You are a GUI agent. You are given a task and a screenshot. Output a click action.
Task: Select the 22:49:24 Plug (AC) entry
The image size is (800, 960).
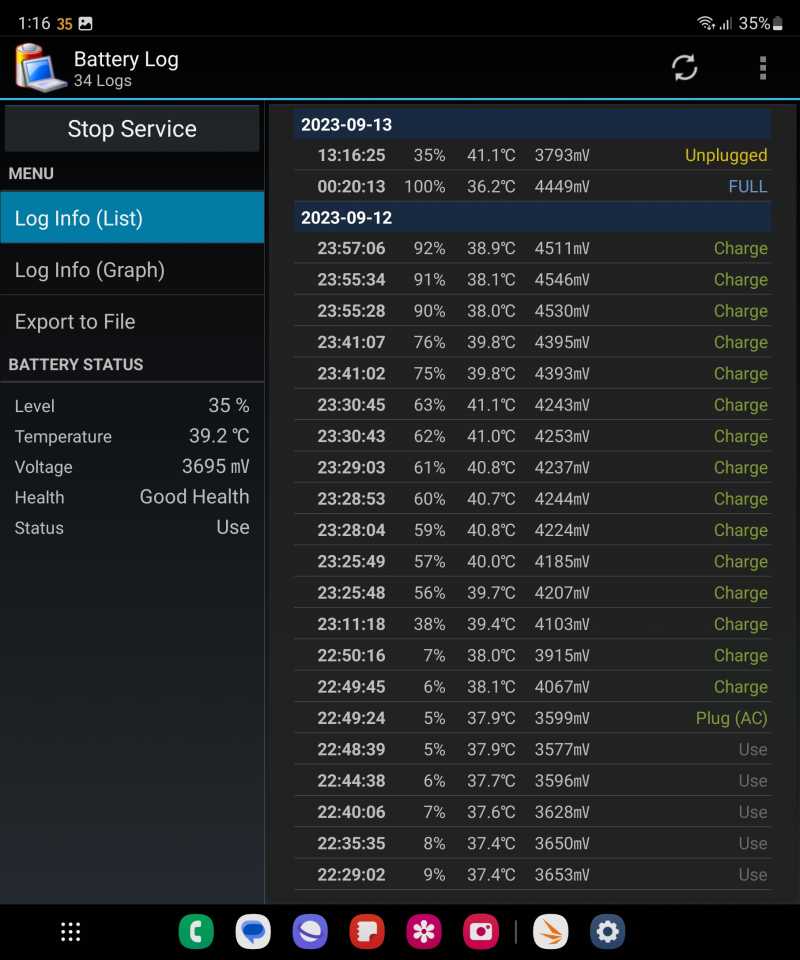pos(532,718)
